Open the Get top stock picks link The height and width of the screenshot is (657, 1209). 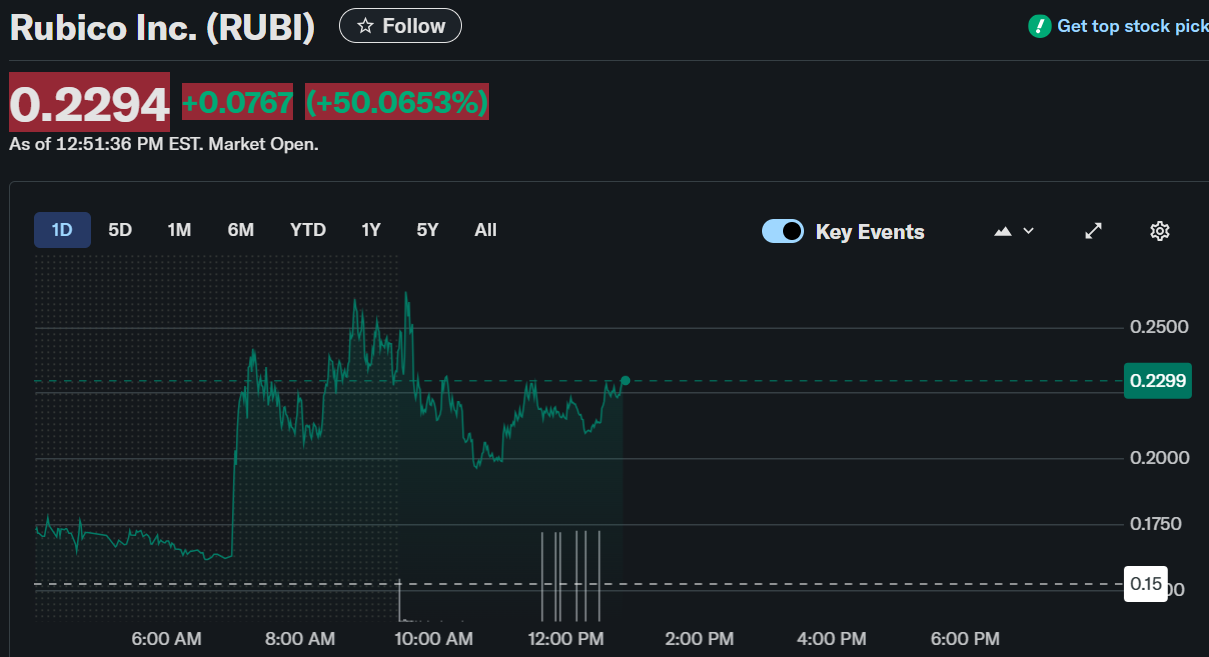pyautogui.click(x=1131, y=26)
